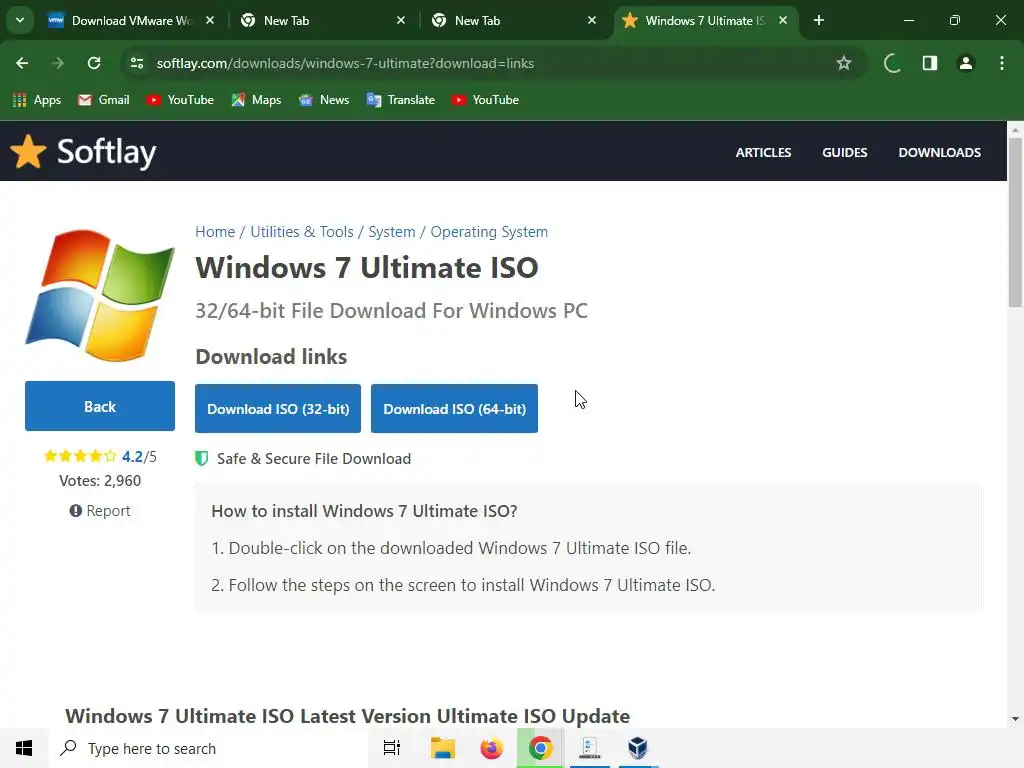Go back to previous page arrow
1024x768 pixels.
(22, 63)
